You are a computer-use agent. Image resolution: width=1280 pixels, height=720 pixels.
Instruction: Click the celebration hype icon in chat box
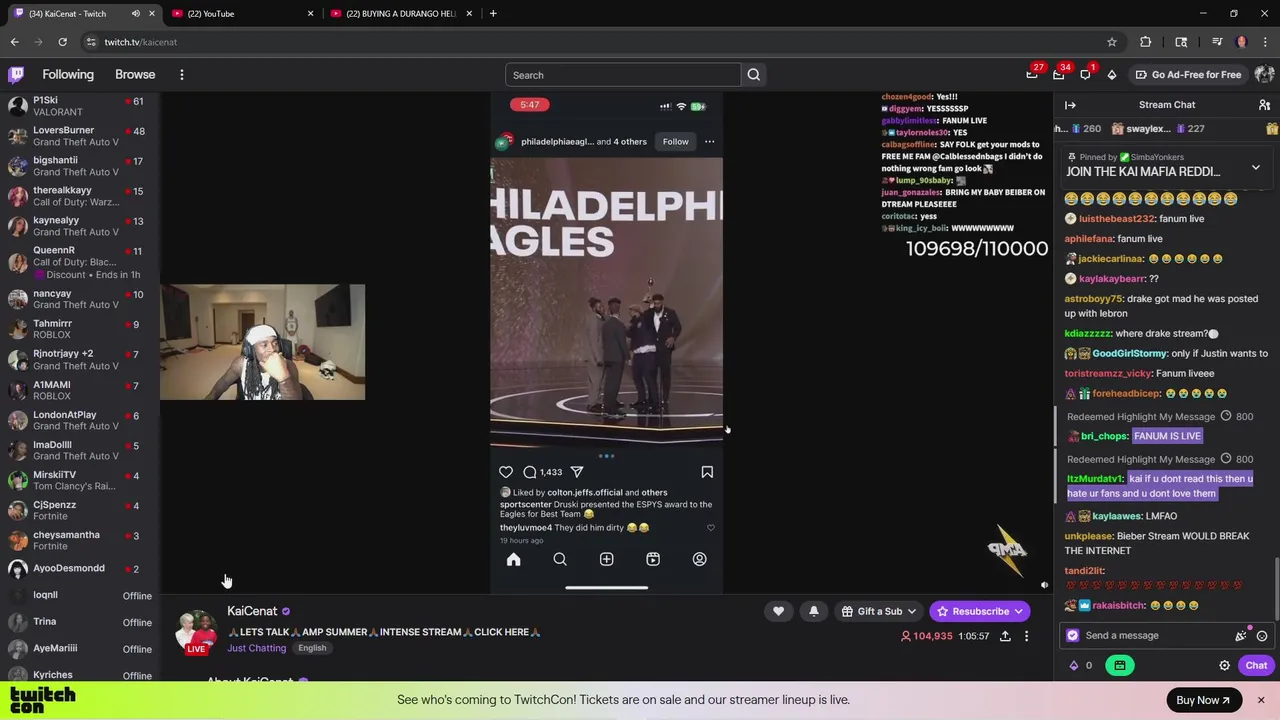[1240, 636]
